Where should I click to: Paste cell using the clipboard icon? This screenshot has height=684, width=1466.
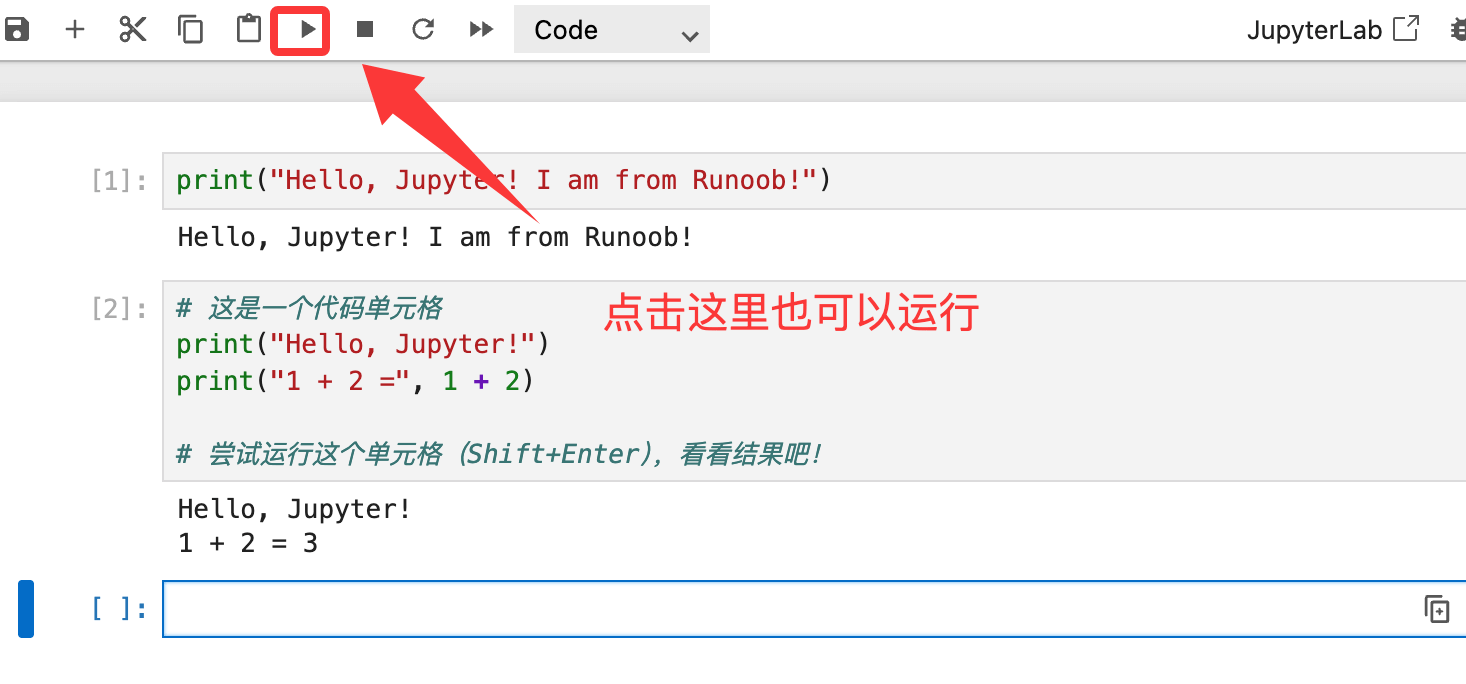[248, 30]
